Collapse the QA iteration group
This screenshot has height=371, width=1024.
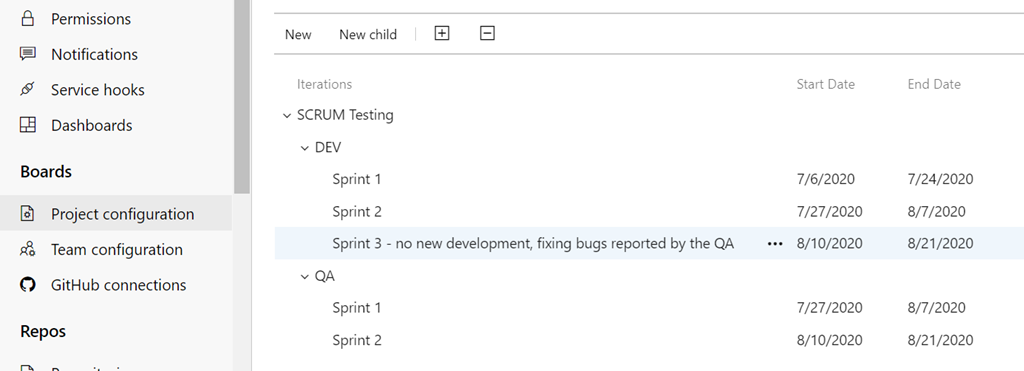(x=304, y=277)
